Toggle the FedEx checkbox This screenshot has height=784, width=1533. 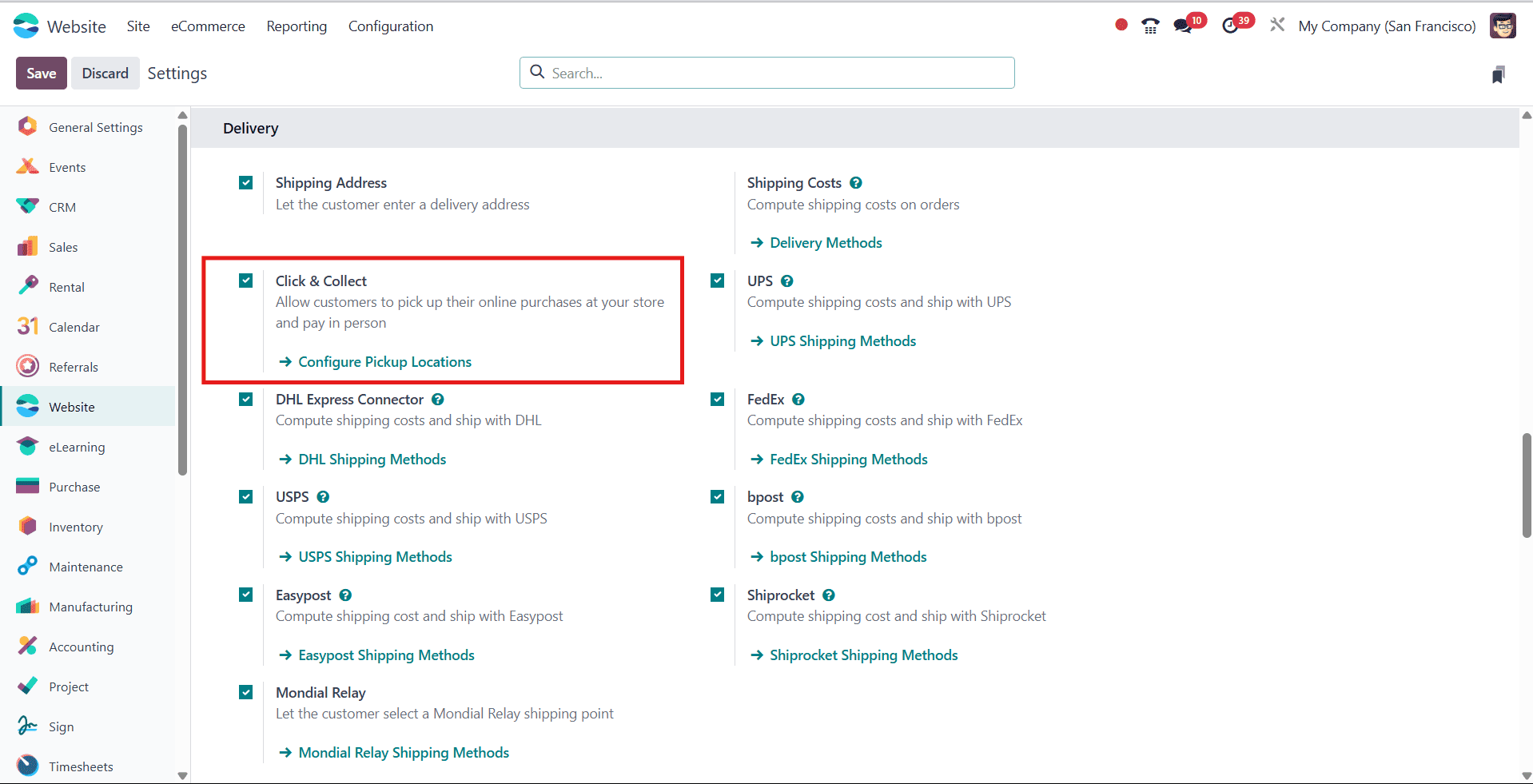[x=718, y=399]
